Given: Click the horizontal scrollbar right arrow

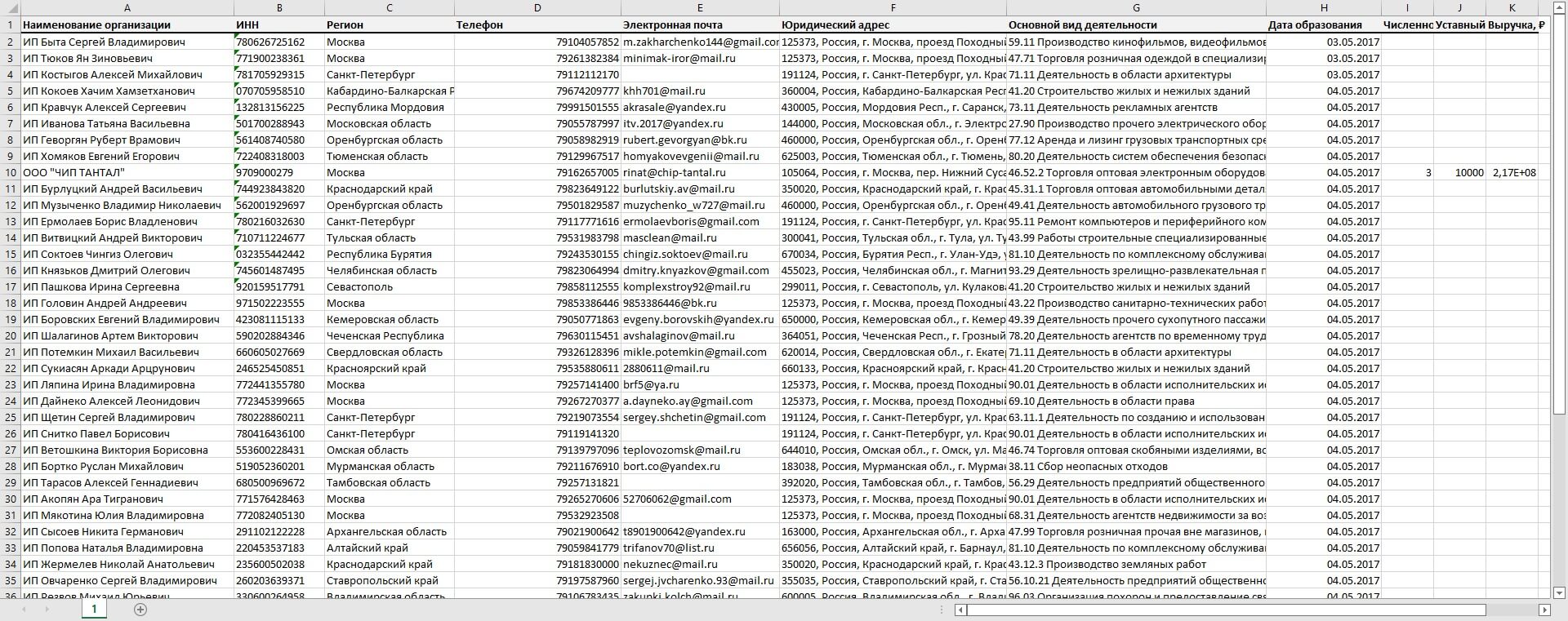Looking at the screenshot, I should point(1544,610).
